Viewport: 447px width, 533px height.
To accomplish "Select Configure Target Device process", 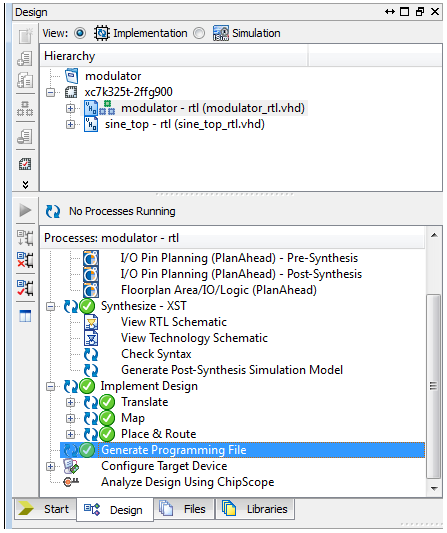I will click(x=164, y=466).
